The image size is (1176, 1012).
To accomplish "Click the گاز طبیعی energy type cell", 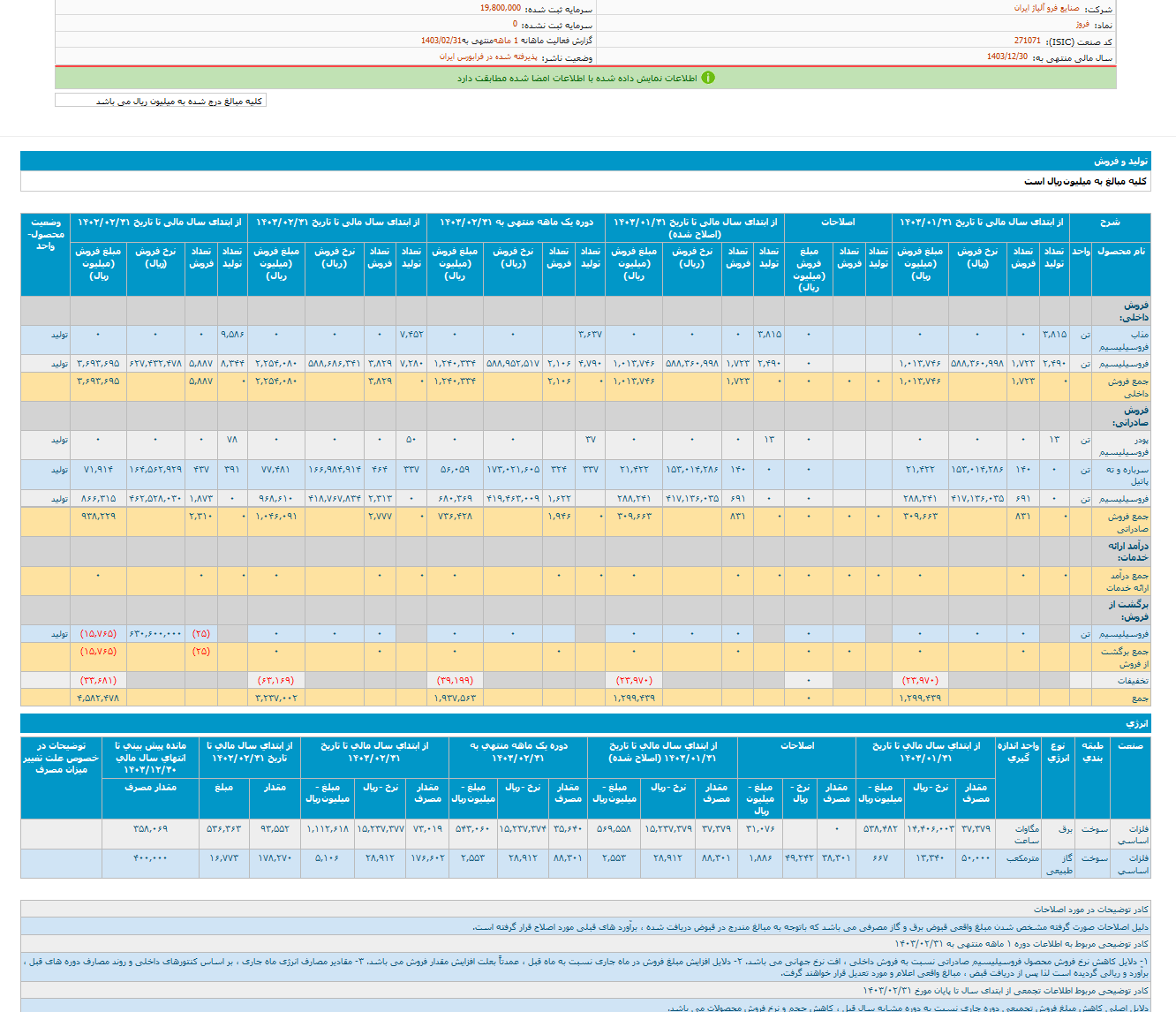I will point(1059,864).
